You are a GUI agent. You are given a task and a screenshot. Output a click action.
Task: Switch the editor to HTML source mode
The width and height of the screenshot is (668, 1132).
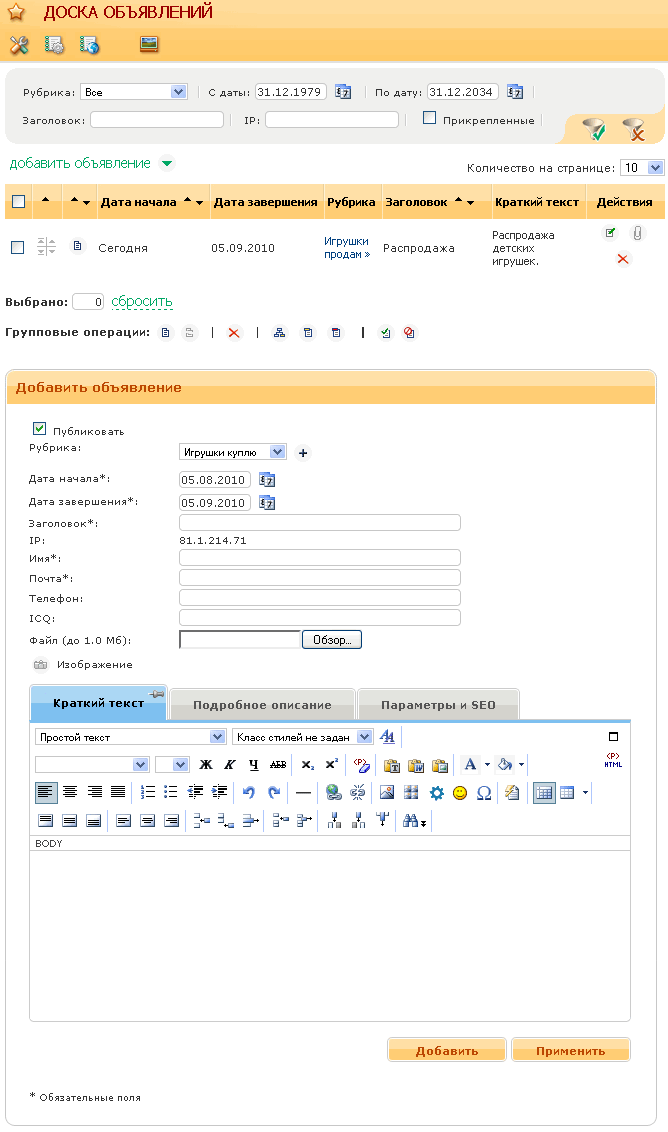(x=612, y=761)
